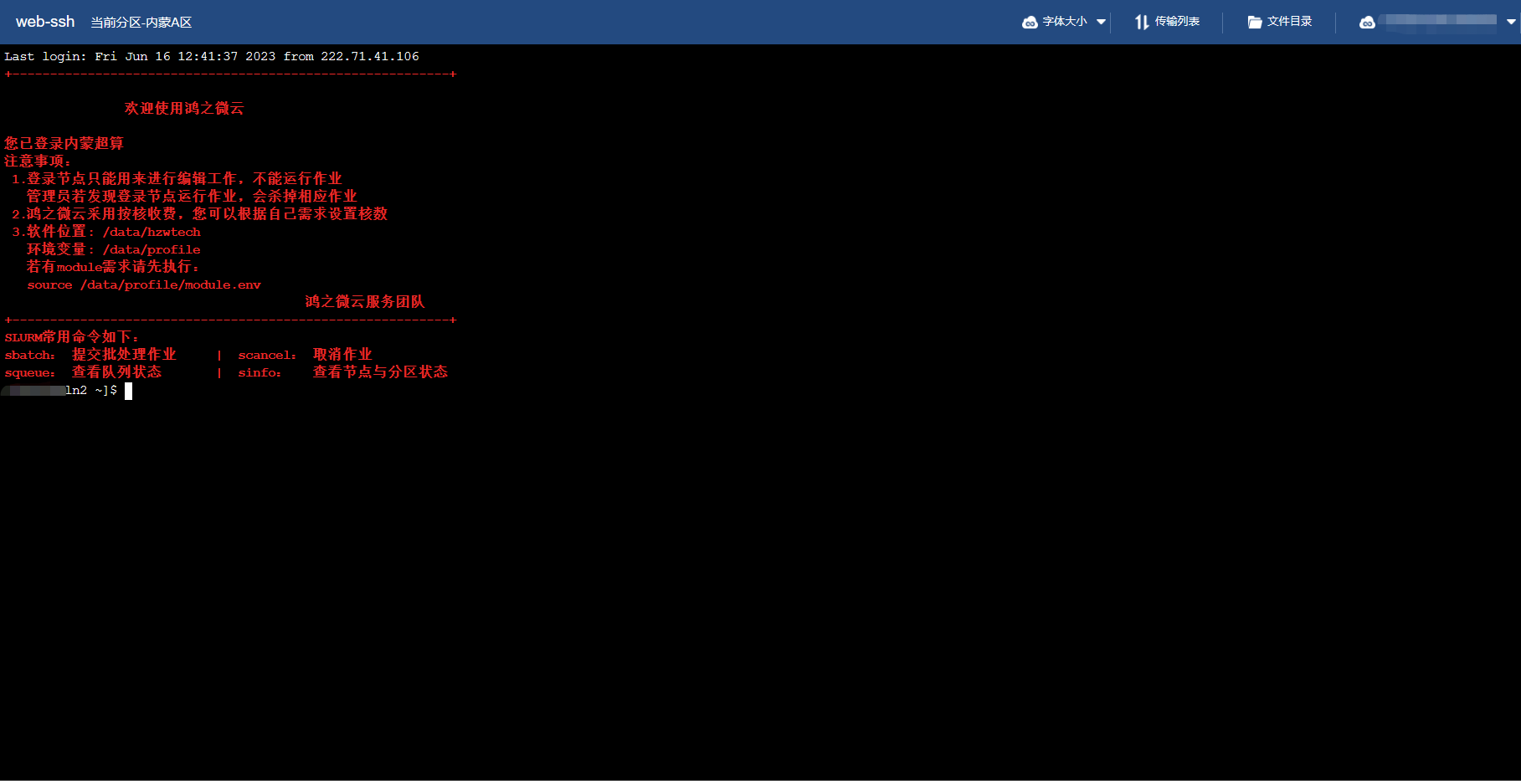
Task: Click the scancel command text
Action: pyautogui.click(x=266, y=356)
